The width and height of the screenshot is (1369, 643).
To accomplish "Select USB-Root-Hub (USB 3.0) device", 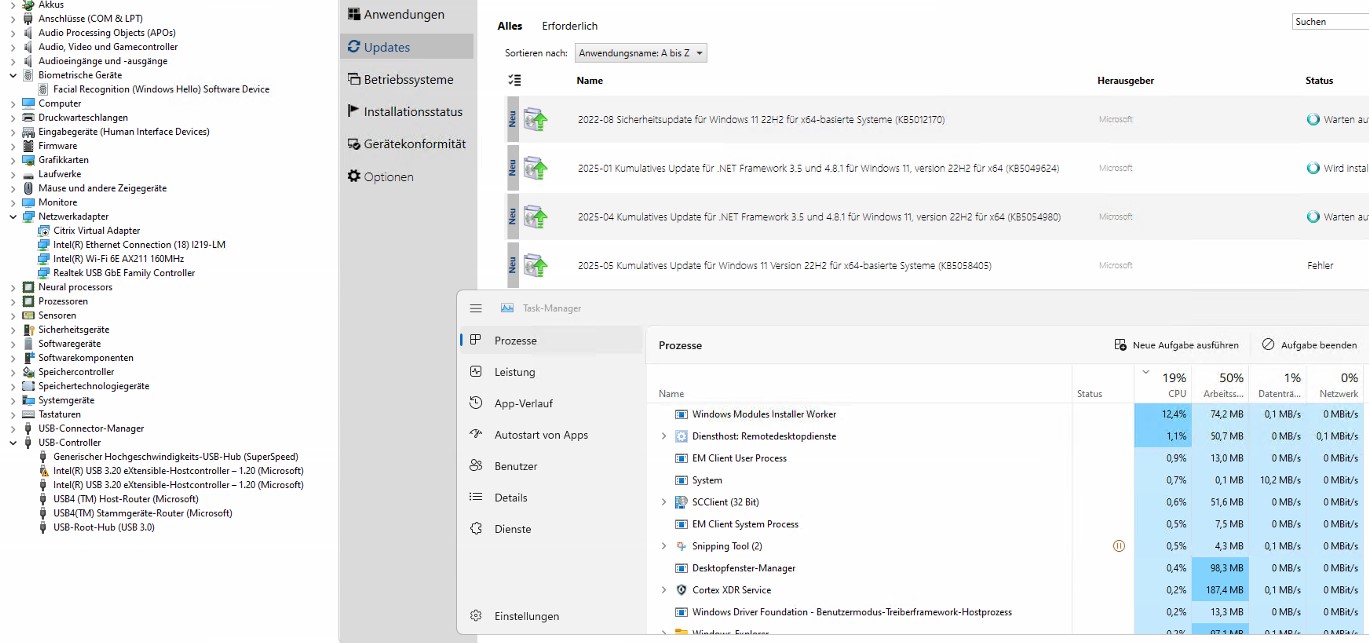I will [104, 527].
